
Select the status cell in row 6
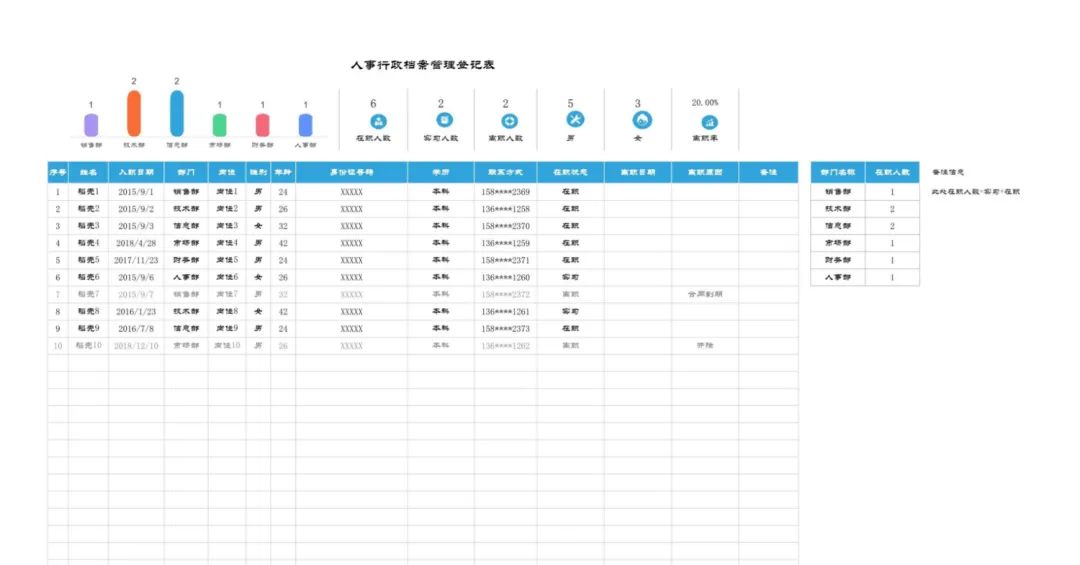570,278
